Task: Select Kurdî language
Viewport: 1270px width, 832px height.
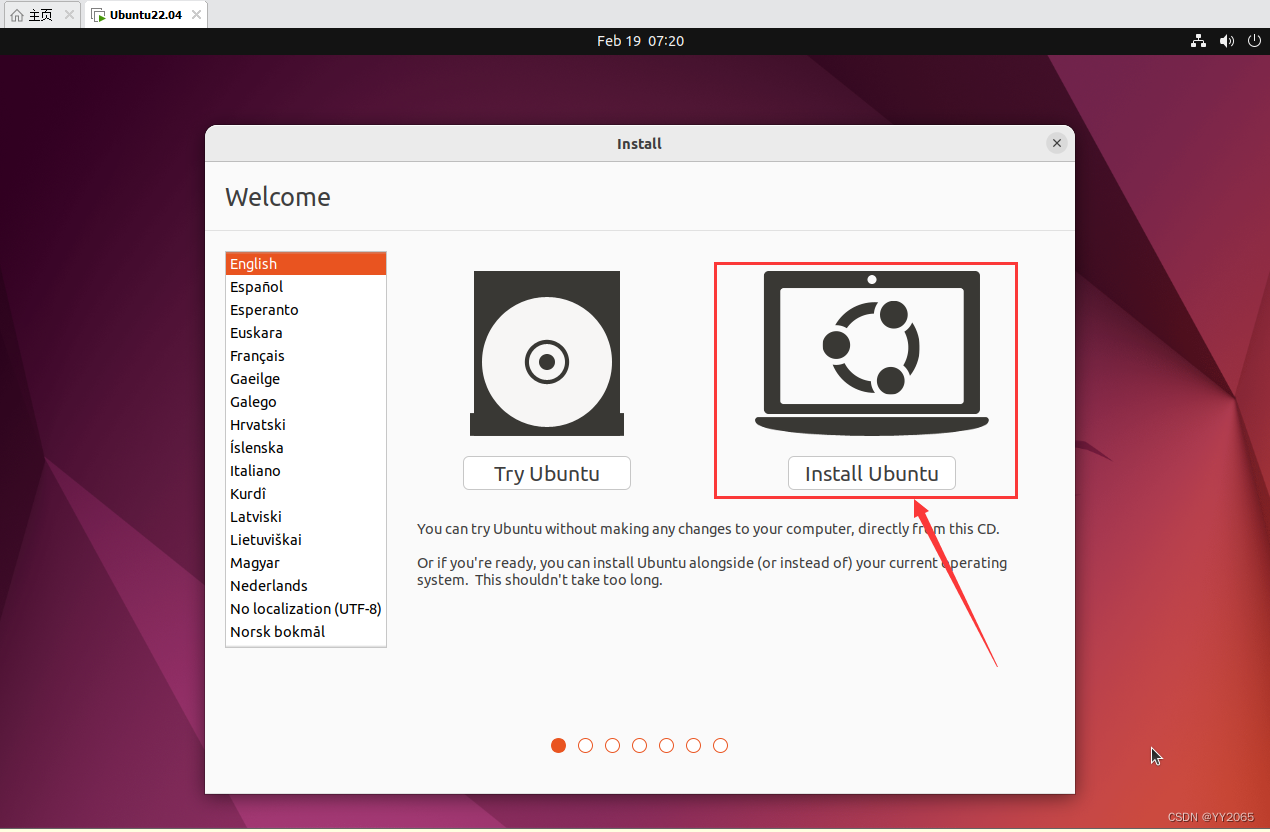Action: pos(306,494)
